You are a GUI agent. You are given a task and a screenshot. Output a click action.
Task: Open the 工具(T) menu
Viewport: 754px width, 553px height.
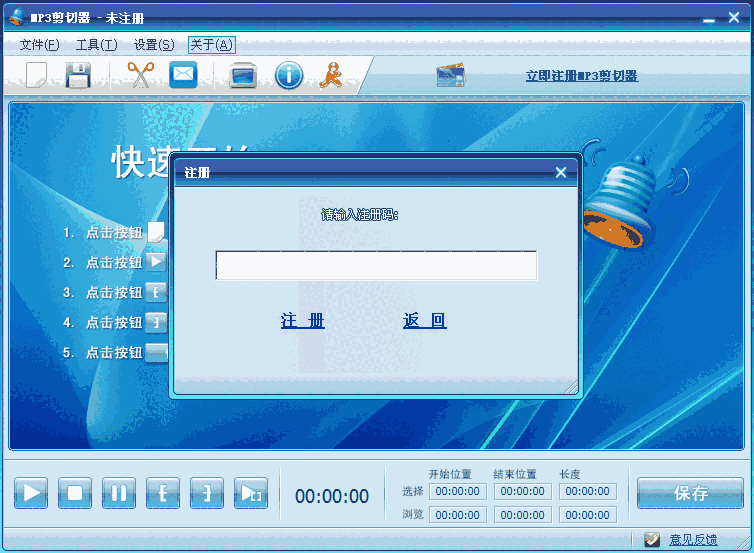pos(96,45)
